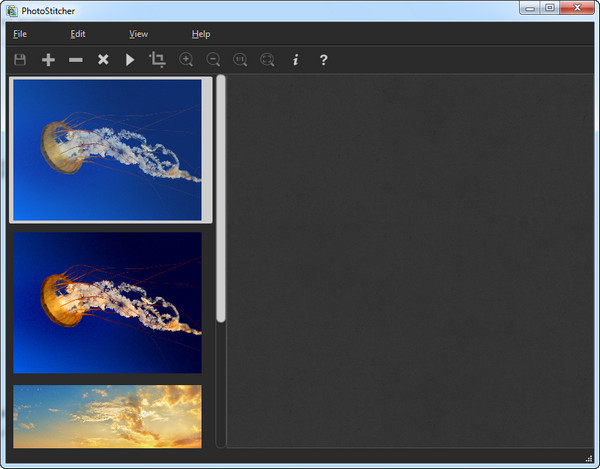Select the first jellyfish thumbnail
600x469 pixels.
107,149
